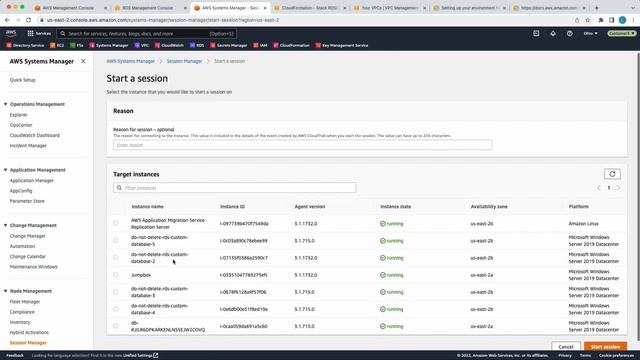Open AWS Systems Manager breadcrumb link

[x=131, y=61]
